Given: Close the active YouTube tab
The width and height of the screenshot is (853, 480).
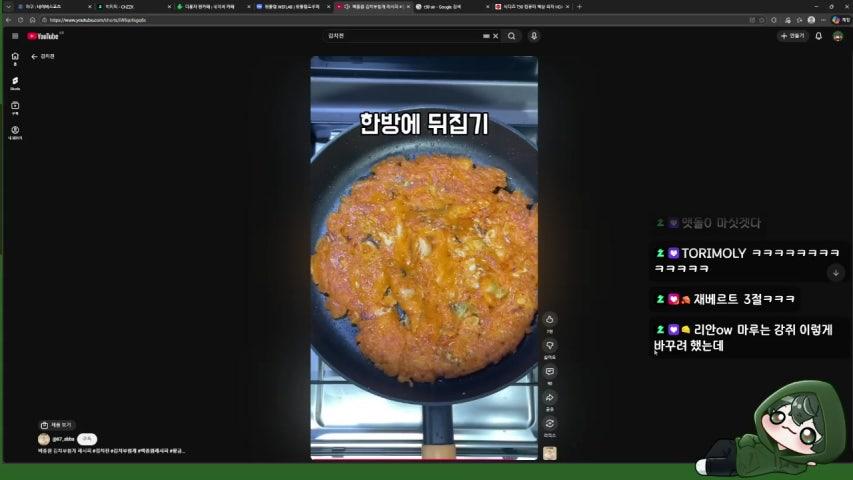Looking at the screenshot, I should (409, 7).
